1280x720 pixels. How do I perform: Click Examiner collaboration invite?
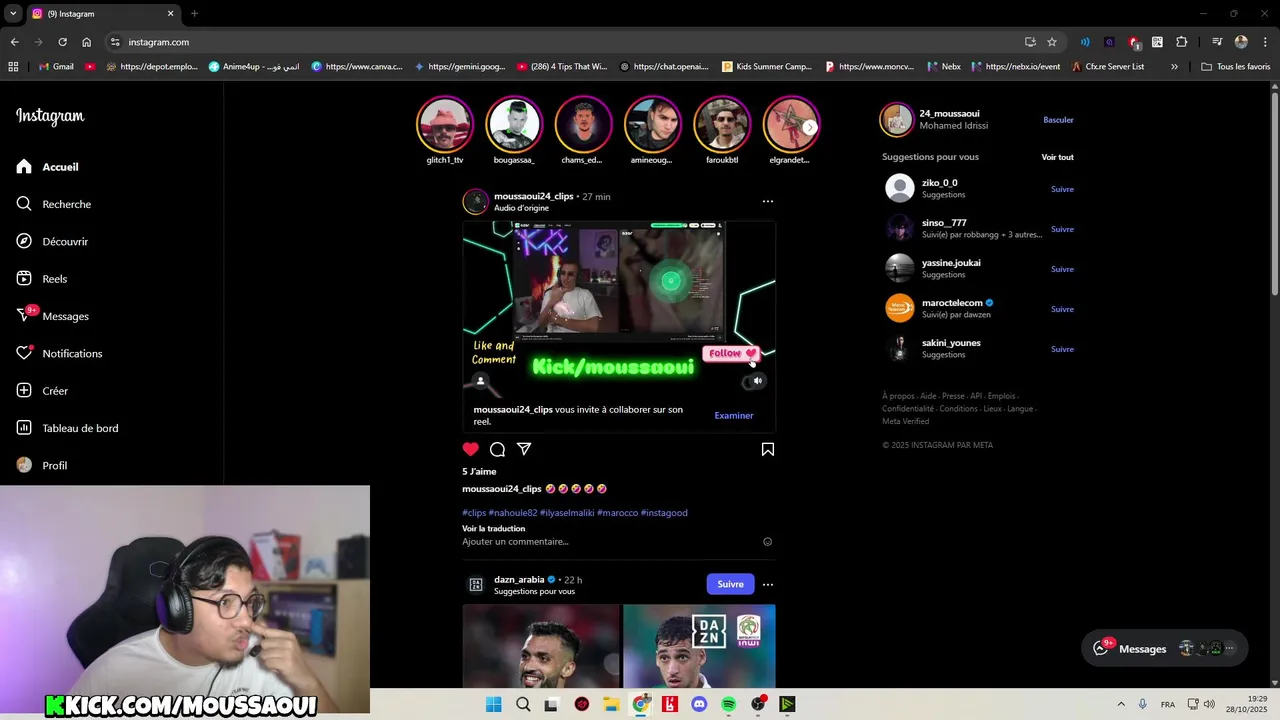[734, 415]
